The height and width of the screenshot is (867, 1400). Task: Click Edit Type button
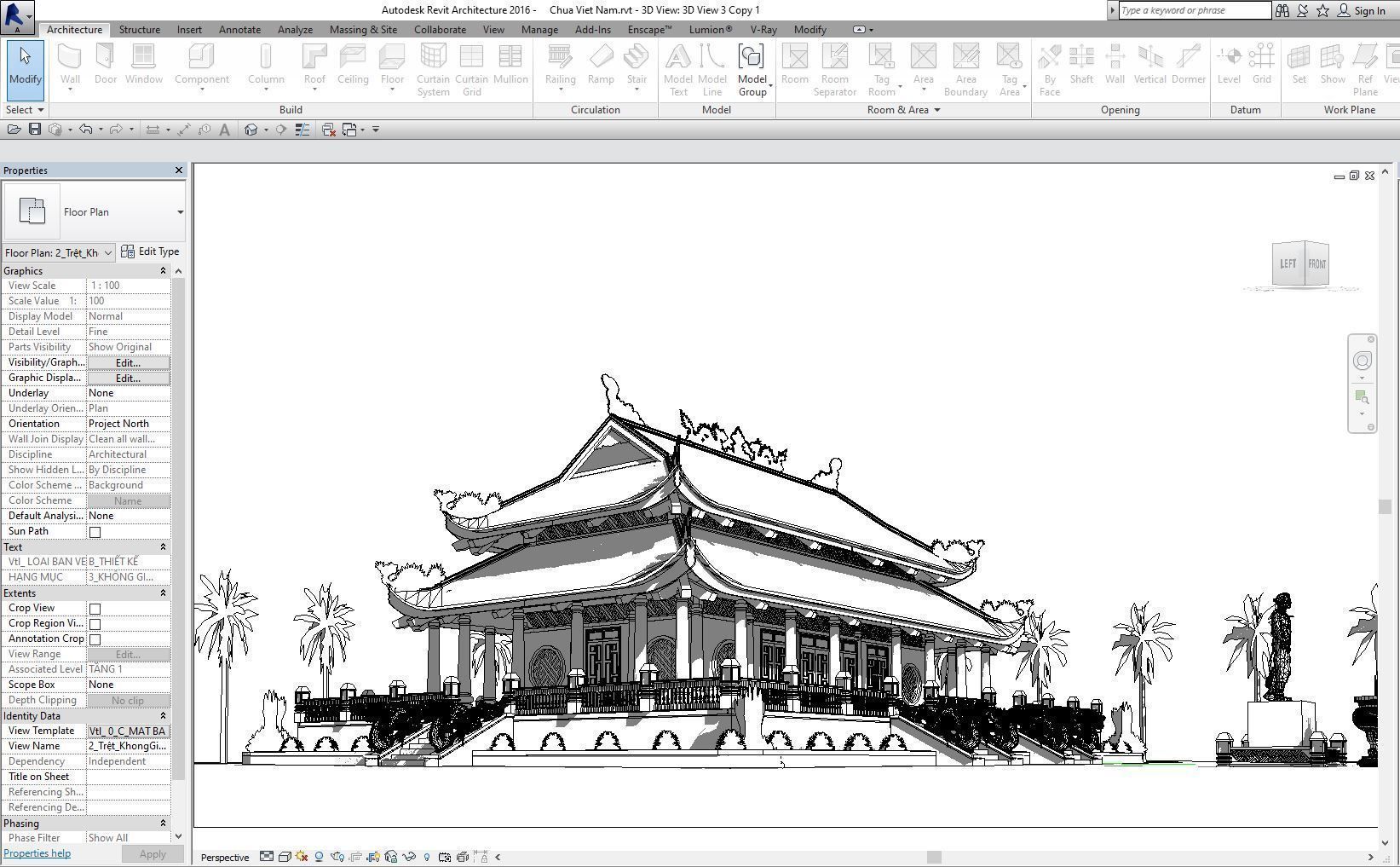150,251
